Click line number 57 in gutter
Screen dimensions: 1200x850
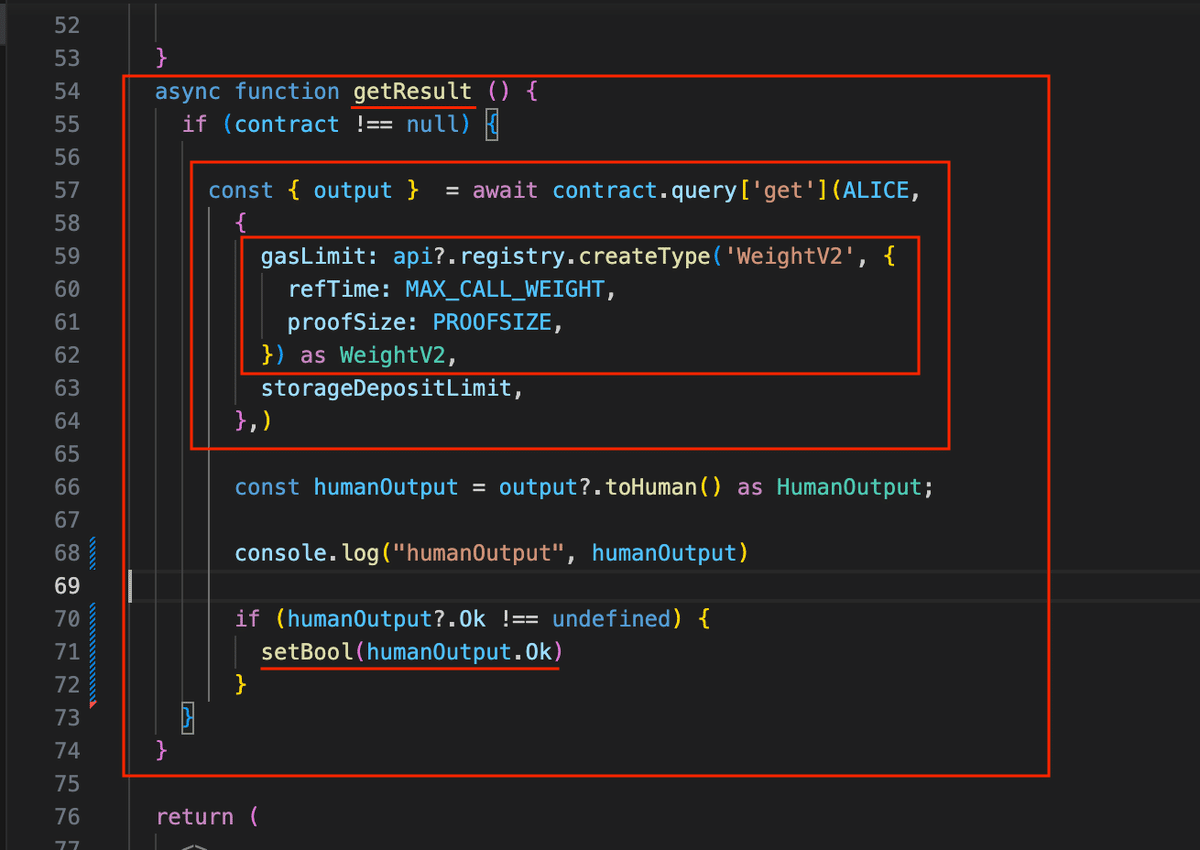pos(66,190)
